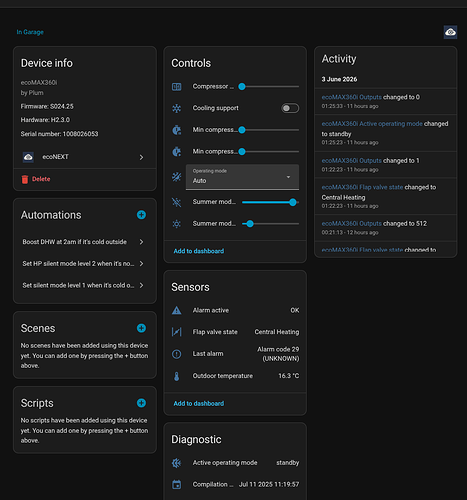Click the Outdoor temperature thermometer icon

(x=176, y=376)
